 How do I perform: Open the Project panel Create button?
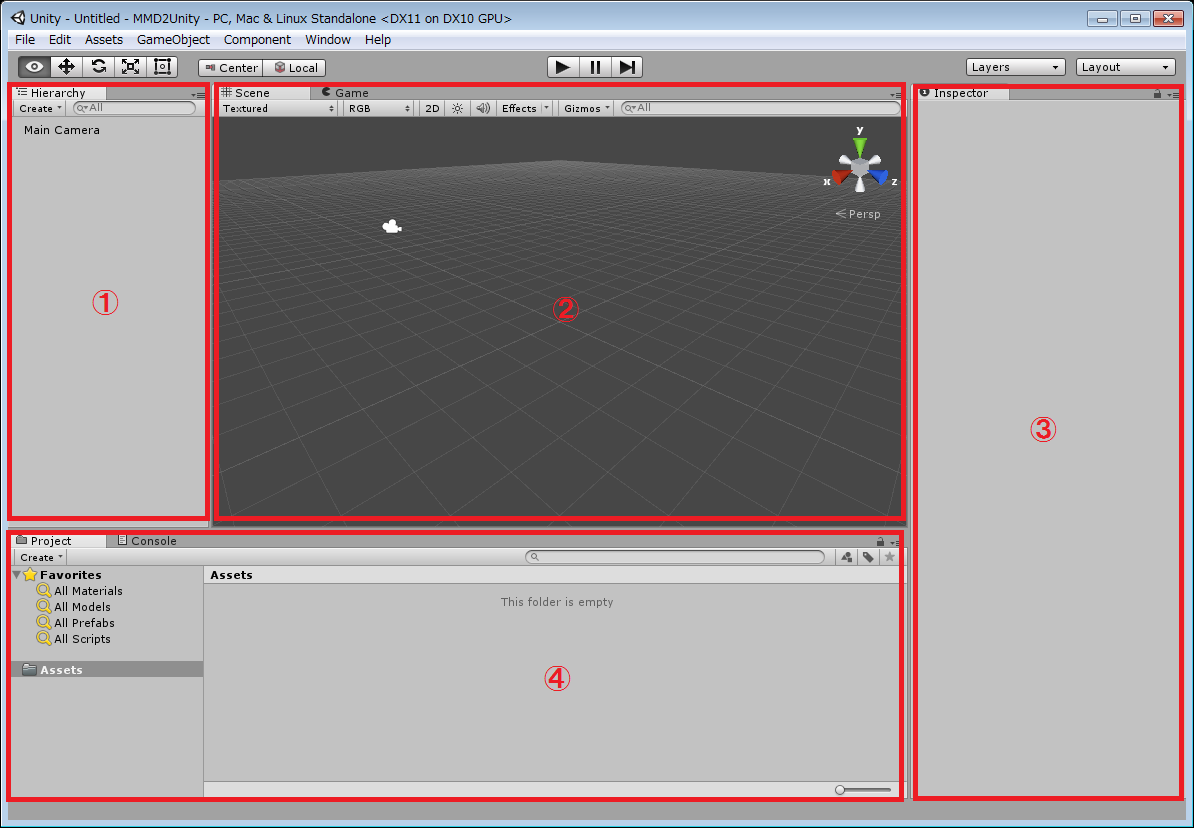[x=41, y=558]
